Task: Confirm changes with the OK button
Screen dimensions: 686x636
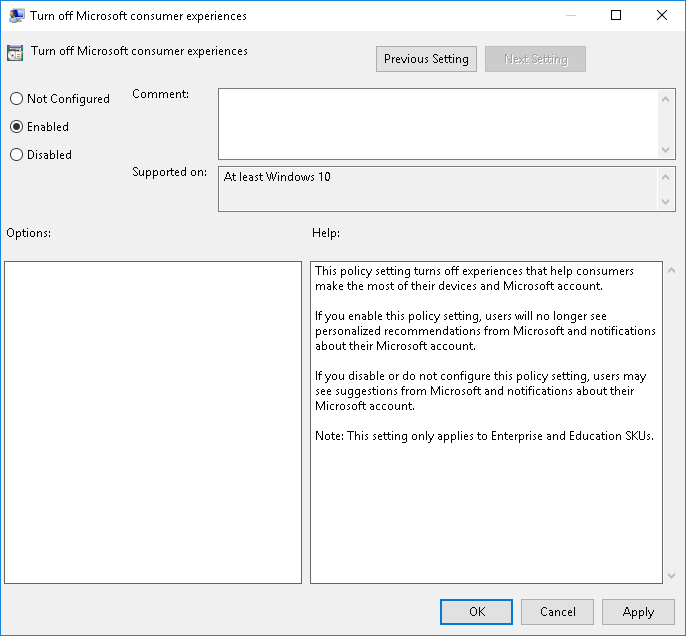Action: pyautogui.click(x=476, y=612)
